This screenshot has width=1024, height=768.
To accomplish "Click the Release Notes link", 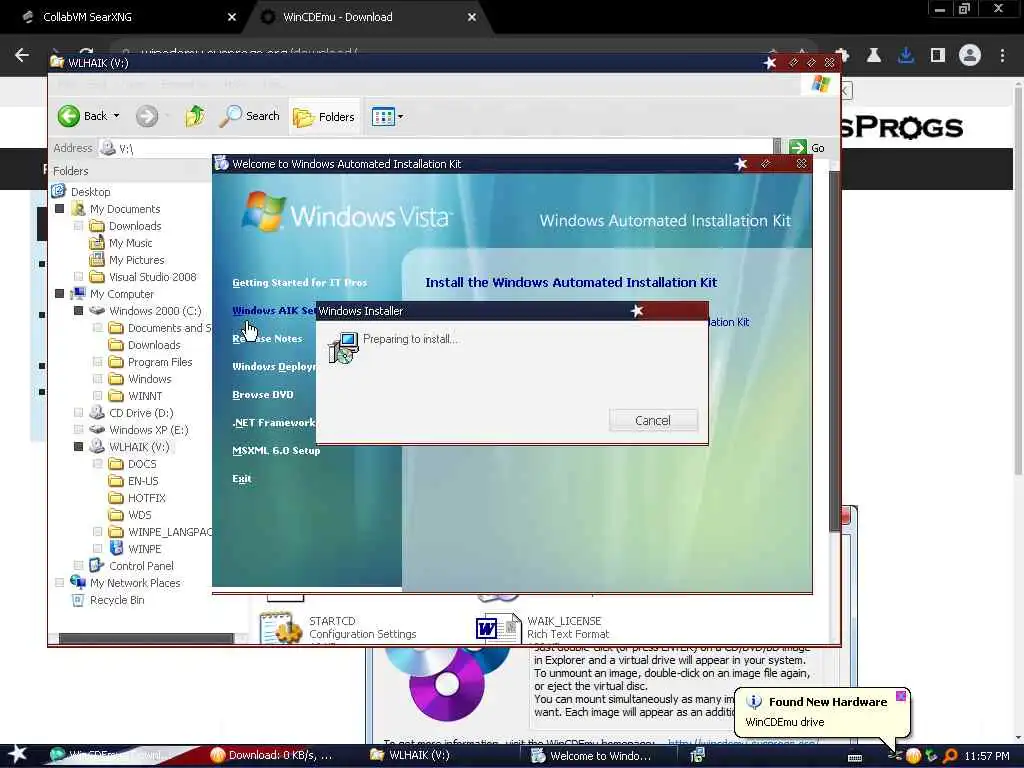I will [x=267, y=338].
